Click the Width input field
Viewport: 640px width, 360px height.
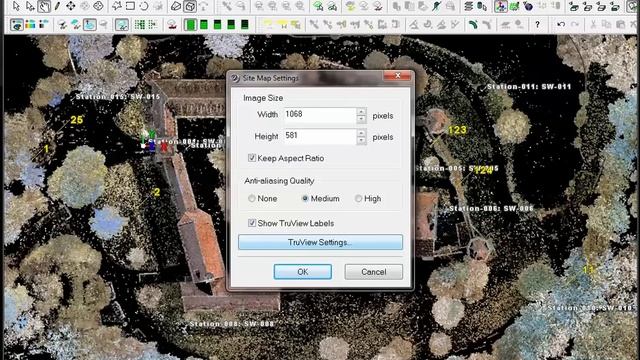click(320, 115)
